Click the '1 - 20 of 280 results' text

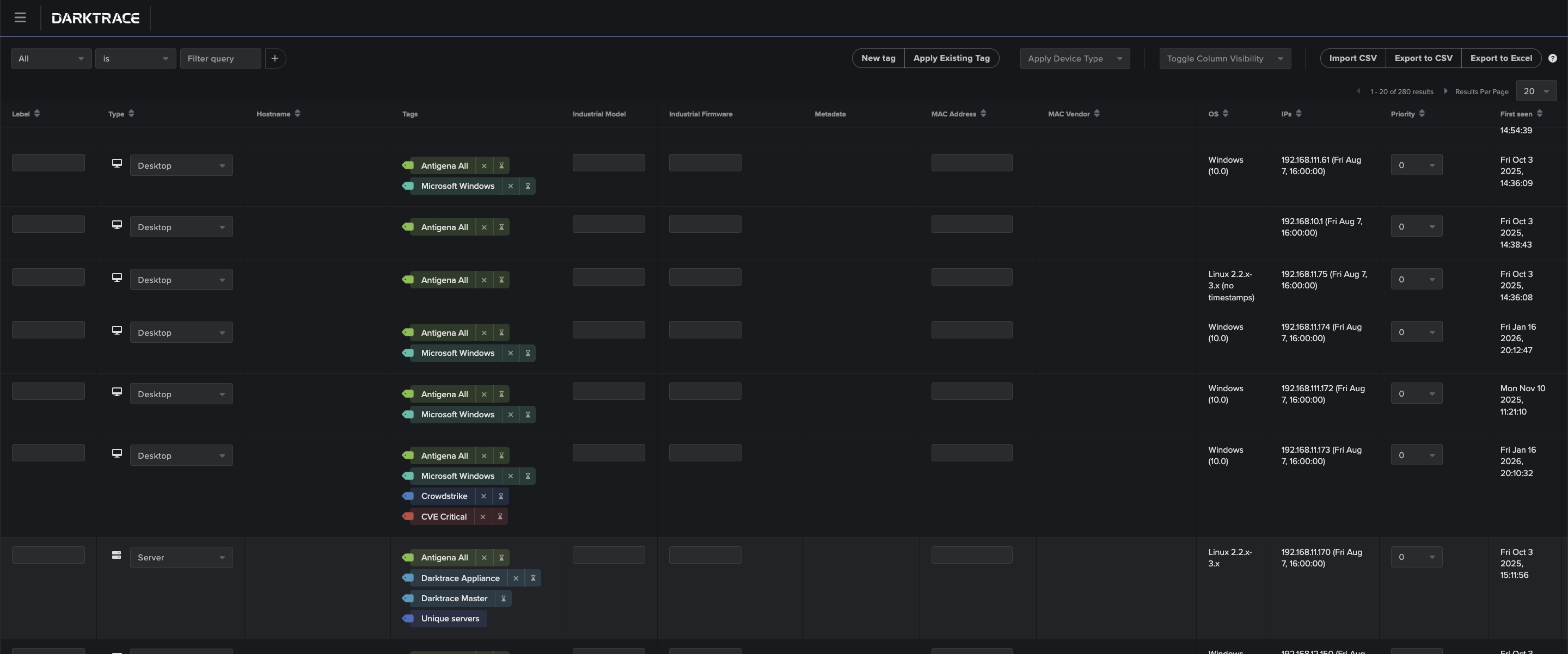1402,92
